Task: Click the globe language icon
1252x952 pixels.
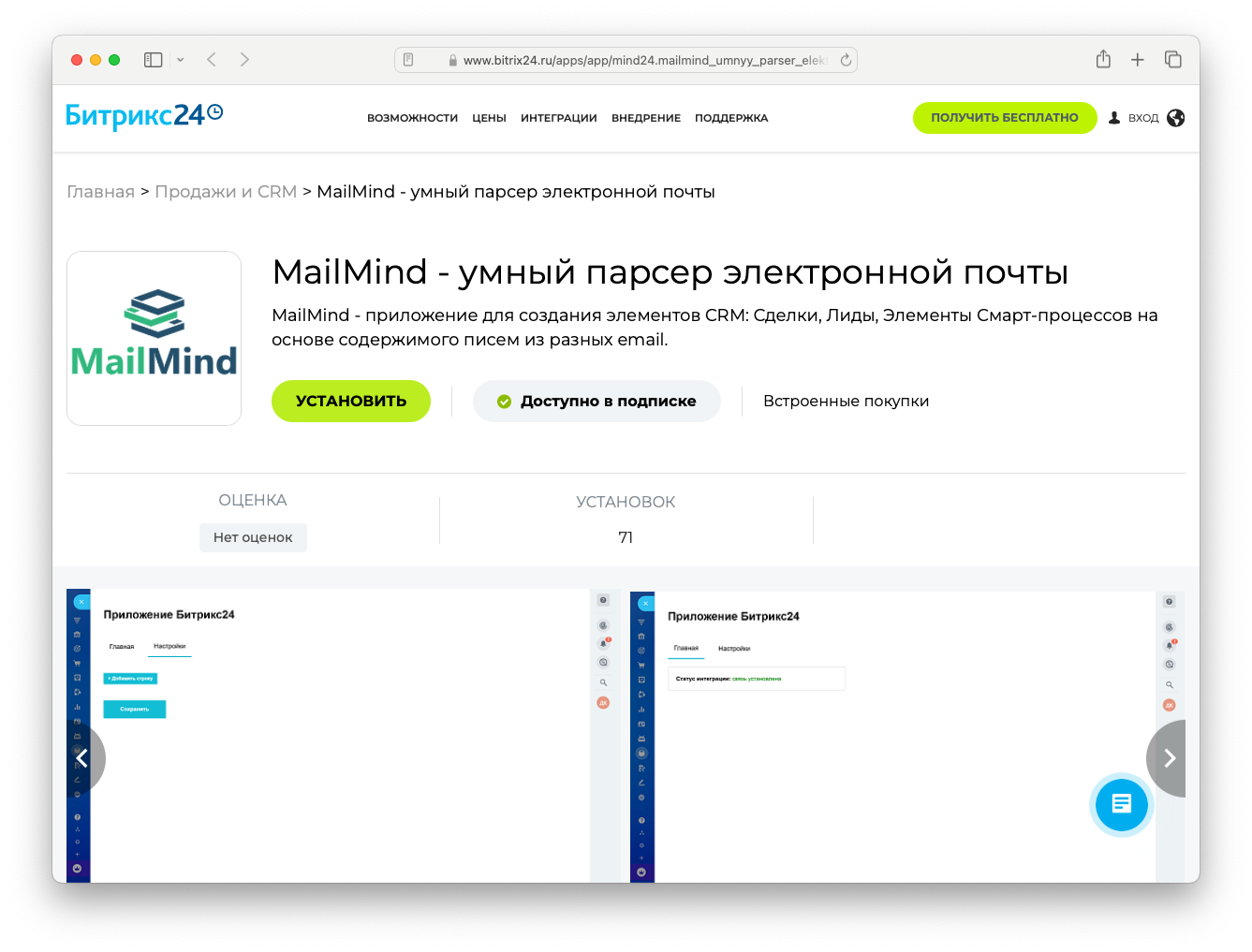Action: tap(1176, 117)
